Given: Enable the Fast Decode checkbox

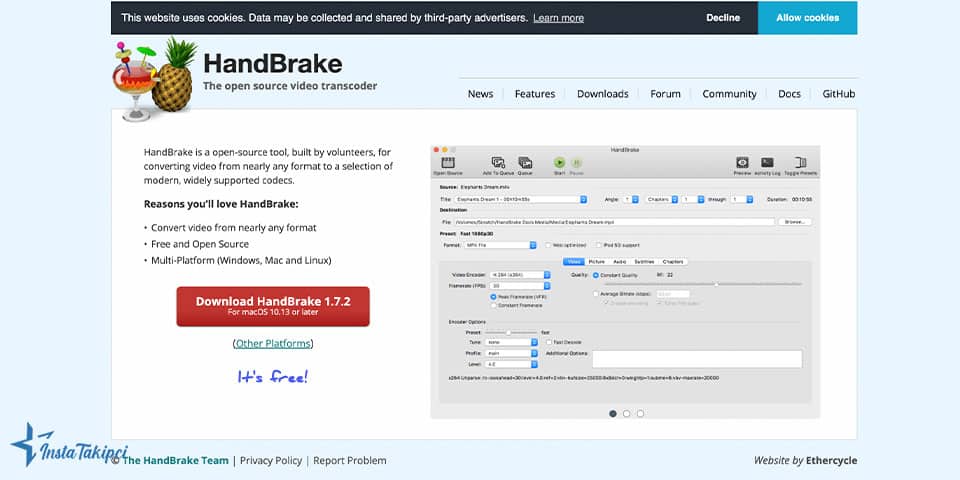Looking at the screenshot, I should click(549, 342).
